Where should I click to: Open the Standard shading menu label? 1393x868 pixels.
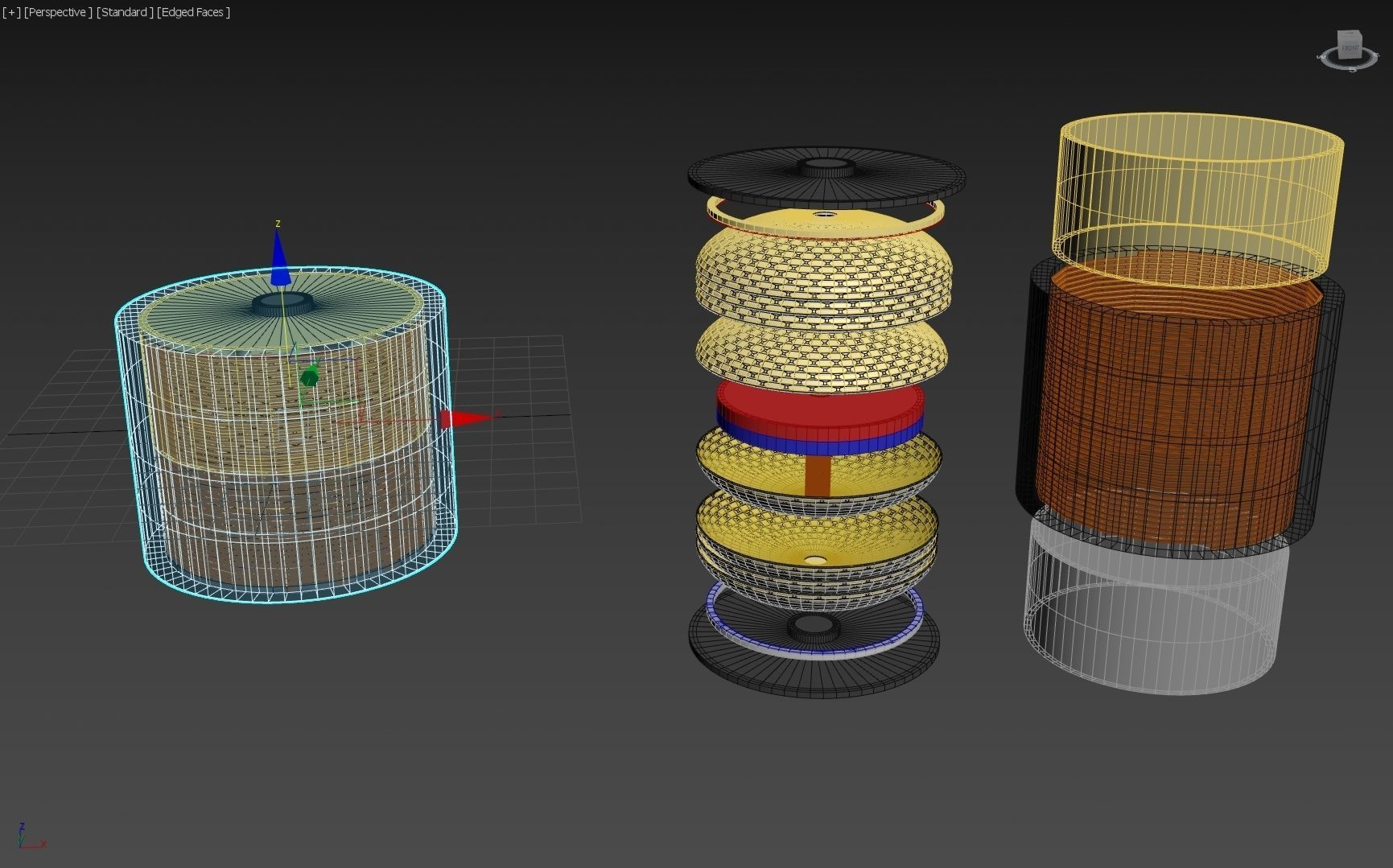click(x=125, y=12)
